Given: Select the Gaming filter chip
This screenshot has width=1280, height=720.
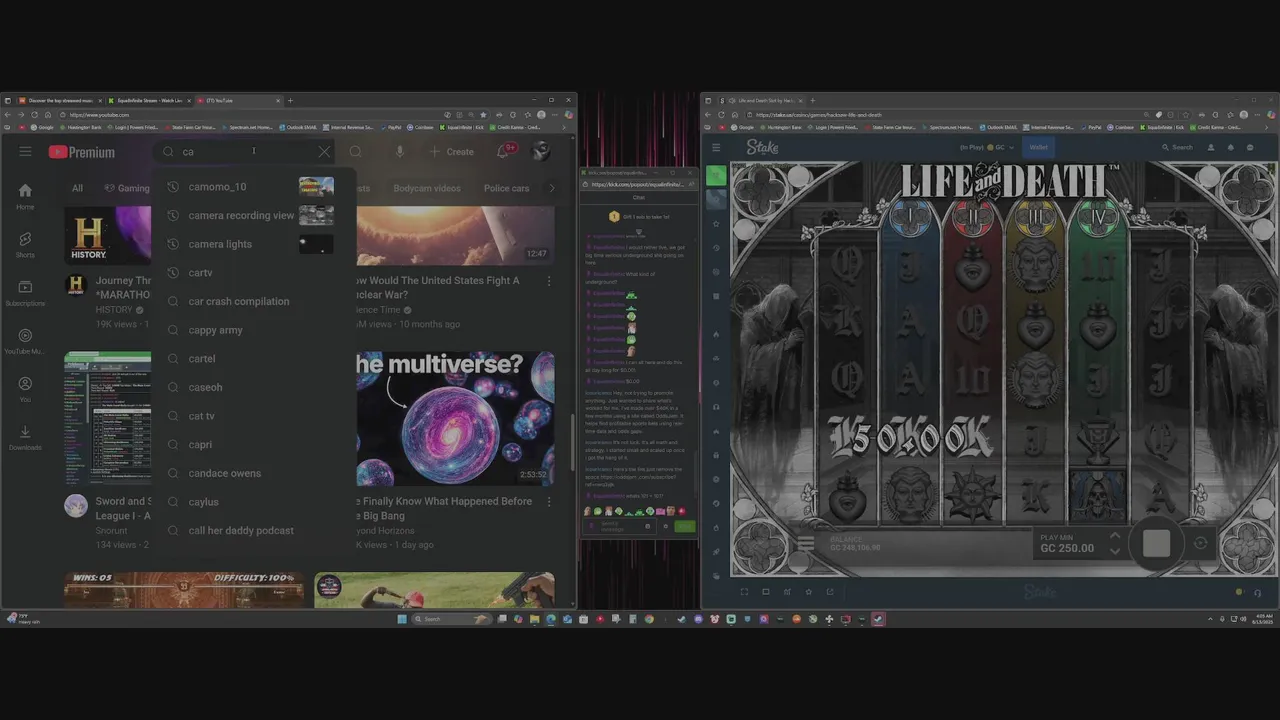Looking at the screenshot, I should pyautogui.click(x=126, y=188).
